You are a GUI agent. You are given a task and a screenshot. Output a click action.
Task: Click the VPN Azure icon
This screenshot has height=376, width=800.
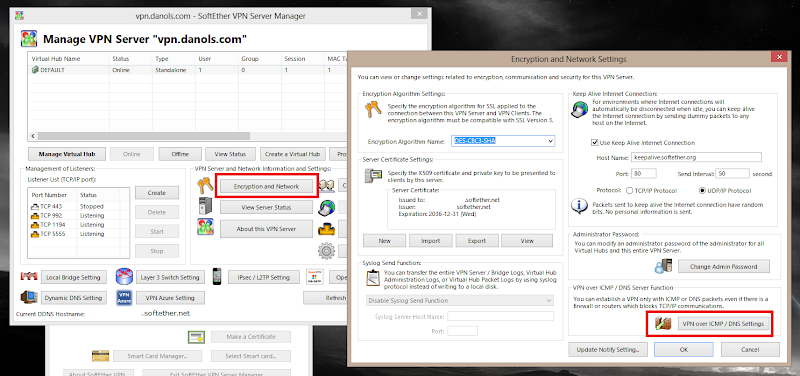(124, 297)
